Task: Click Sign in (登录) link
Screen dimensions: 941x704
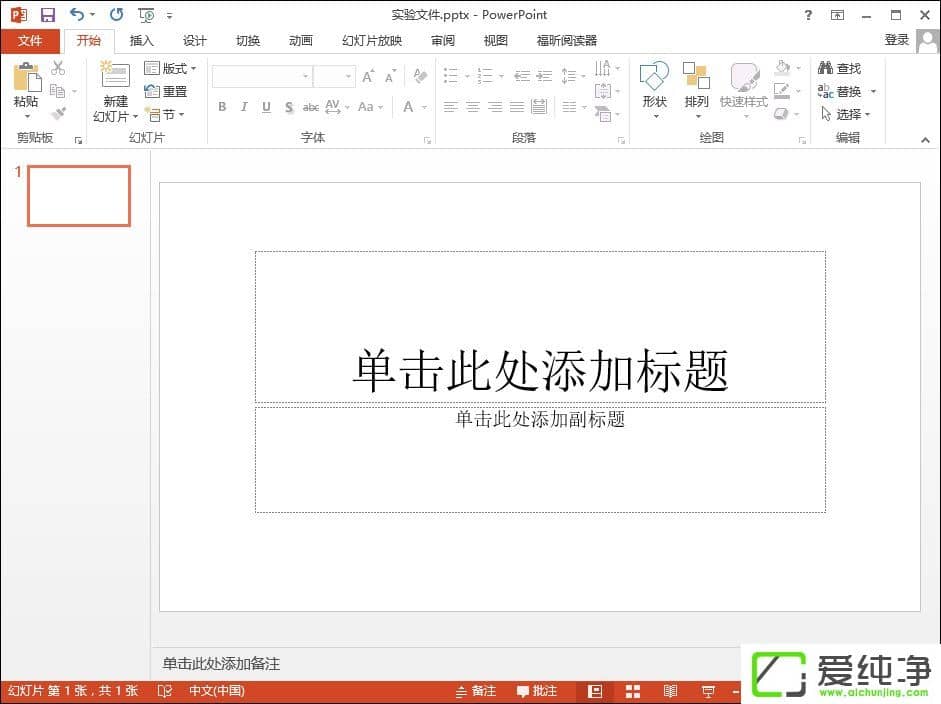Action: (897, 40)
